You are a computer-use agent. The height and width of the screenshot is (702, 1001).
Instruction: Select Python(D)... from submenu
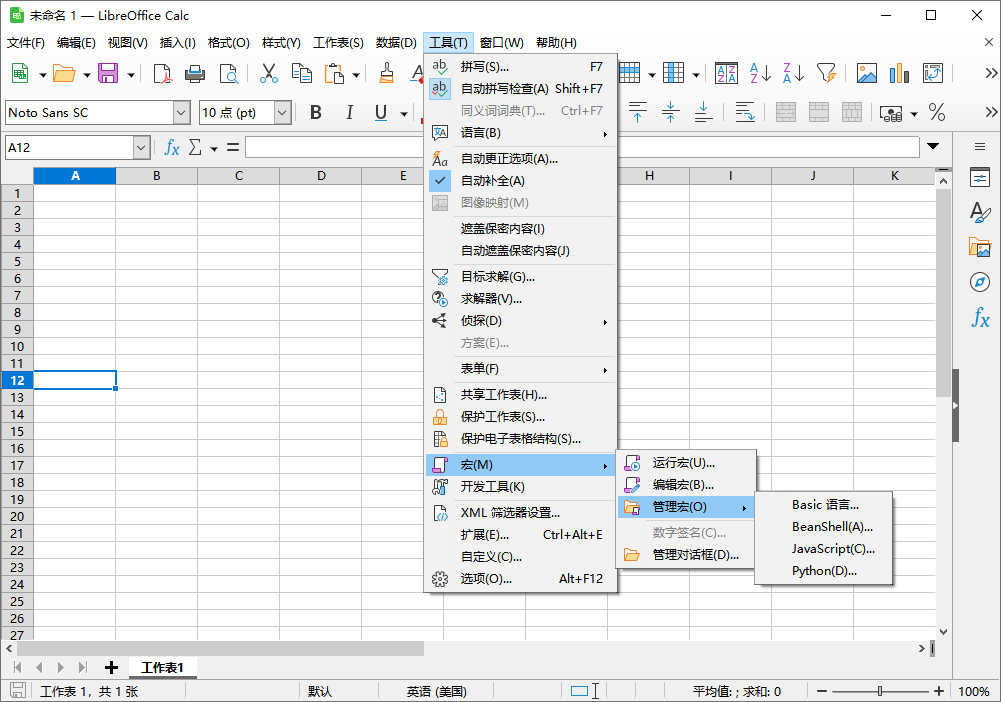pyautogui.click(x=824, y=571)
